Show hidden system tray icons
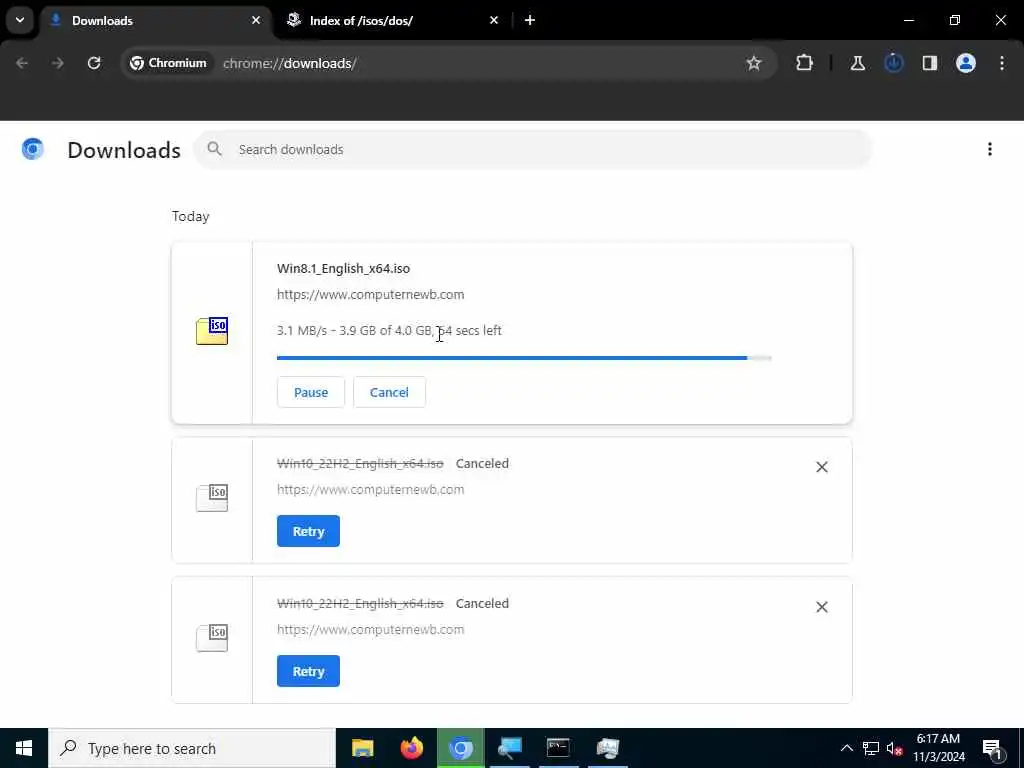Screen dimensions: 1024x768 point(846,748)
